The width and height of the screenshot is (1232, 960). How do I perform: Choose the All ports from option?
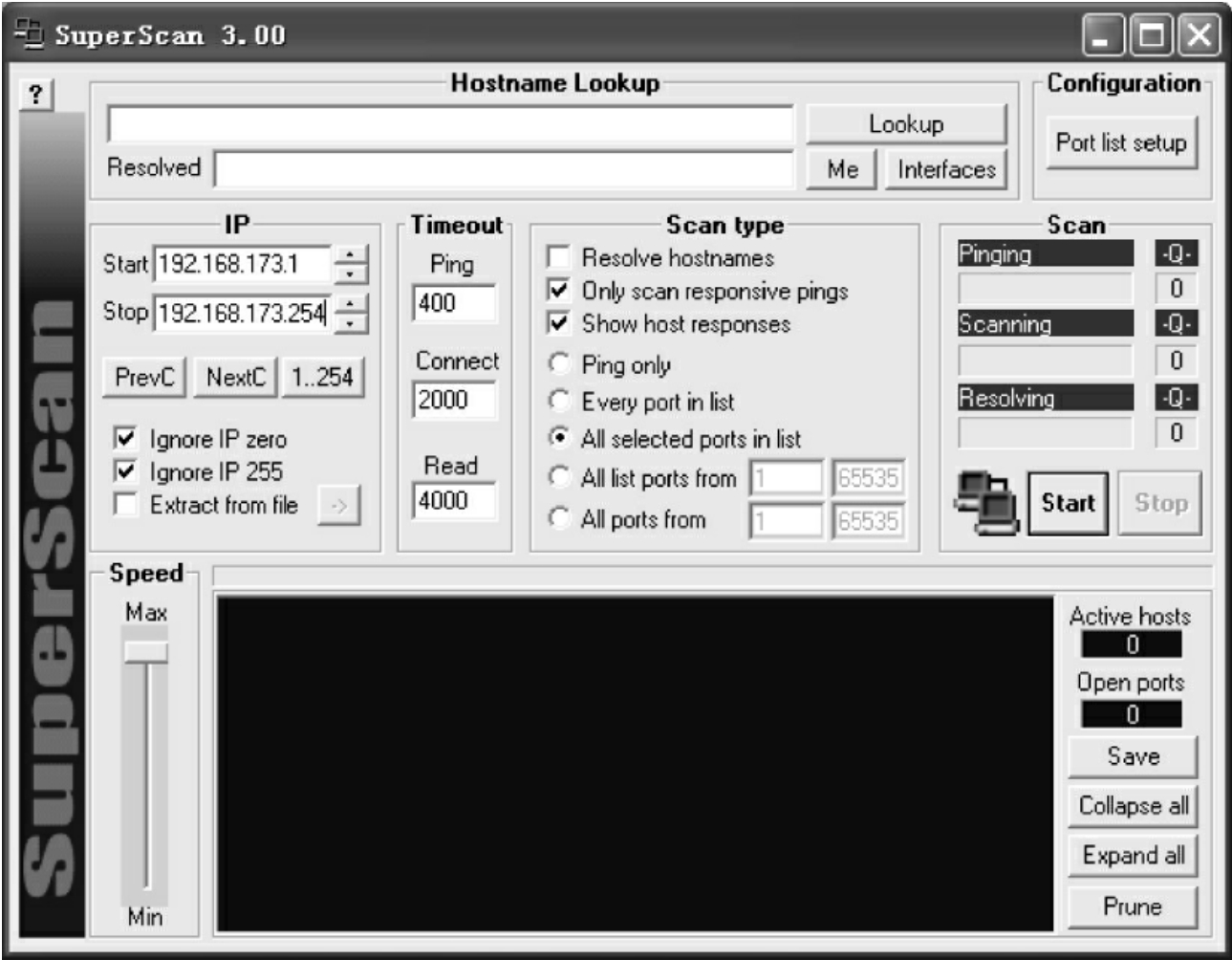click(559, 519)
